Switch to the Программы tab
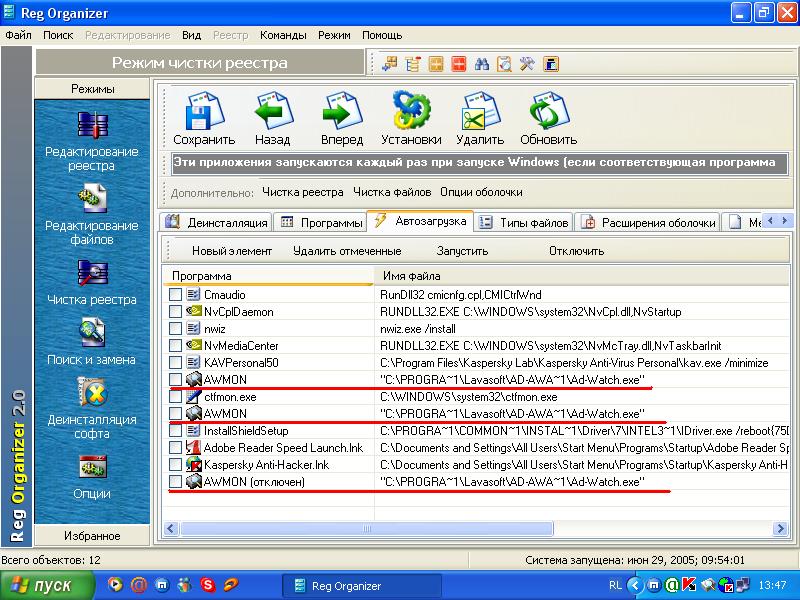 (320, 222)
